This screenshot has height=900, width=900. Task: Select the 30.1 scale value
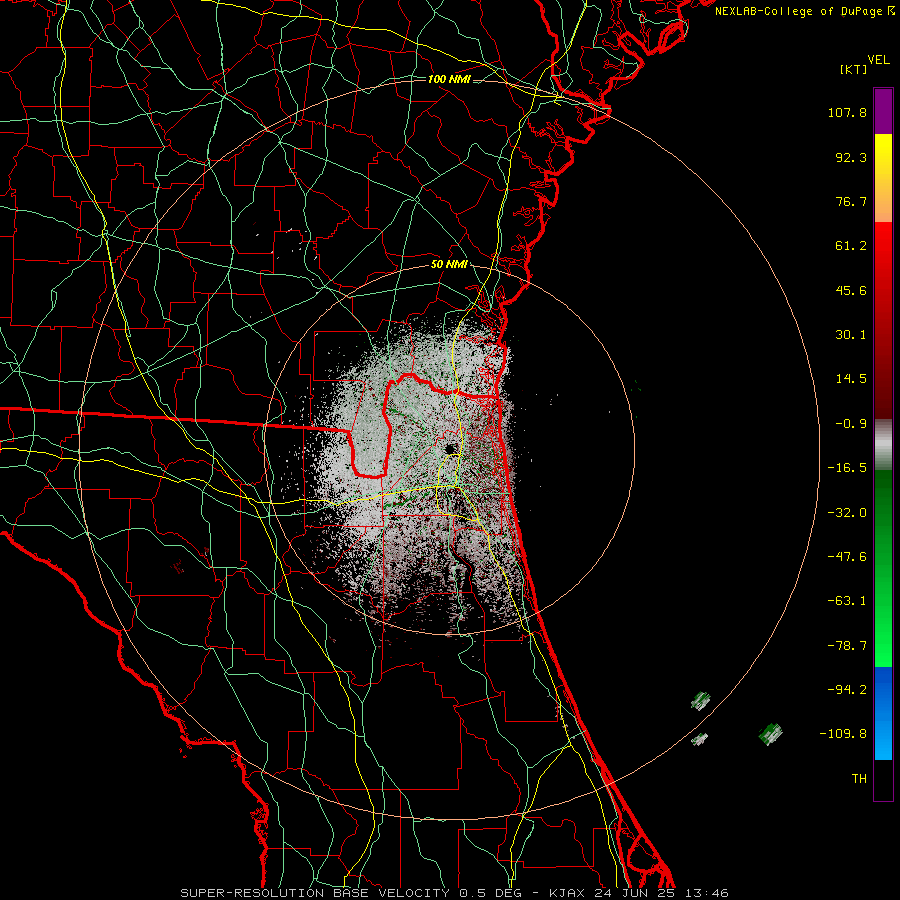[x=851, y=335]
